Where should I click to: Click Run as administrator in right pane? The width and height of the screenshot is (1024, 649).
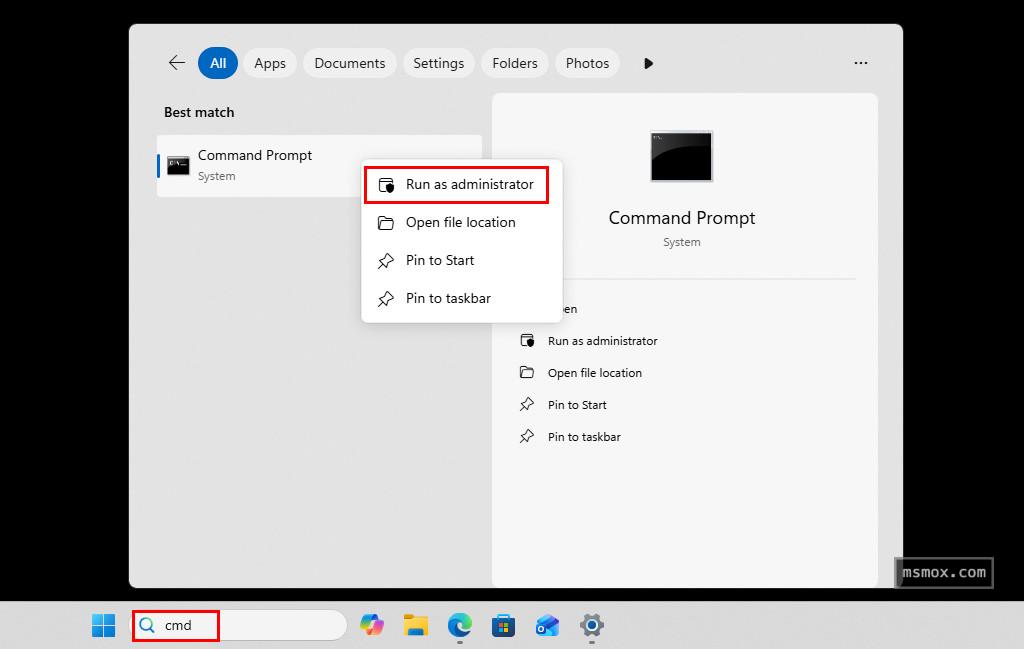pyautogui.click(x=602, y=341)
